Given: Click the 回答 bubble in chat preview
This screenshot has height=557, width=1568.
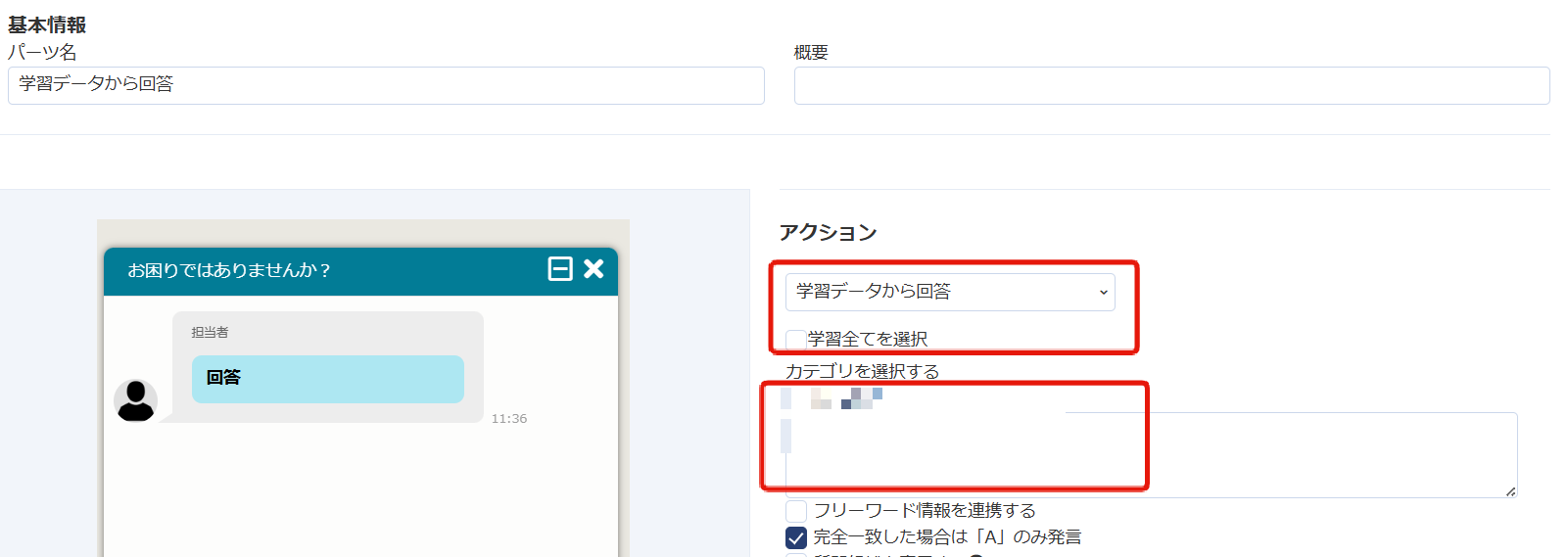Looking at the screenshot, I should click(328, 379).
